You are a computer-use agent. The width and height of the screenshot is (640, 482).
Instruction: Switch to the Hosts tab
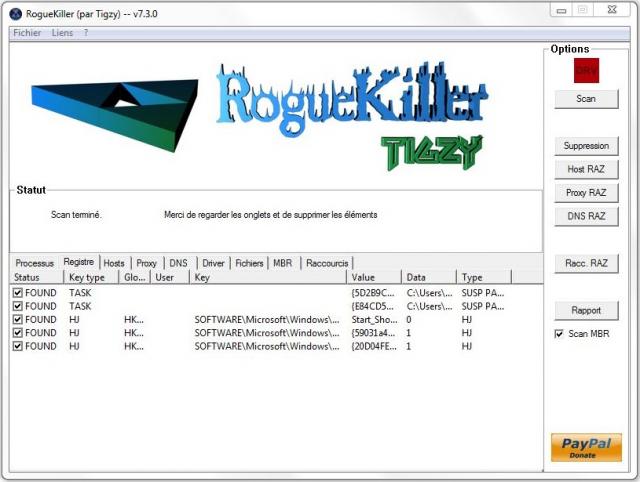114,263
